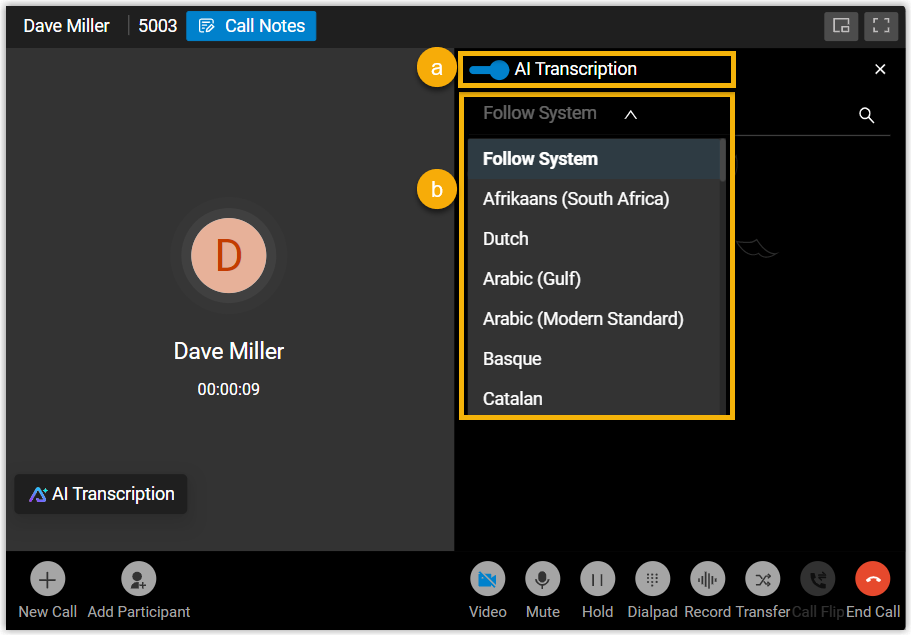
Task: Add a participant to the call
Action: (x=138, y=579)
